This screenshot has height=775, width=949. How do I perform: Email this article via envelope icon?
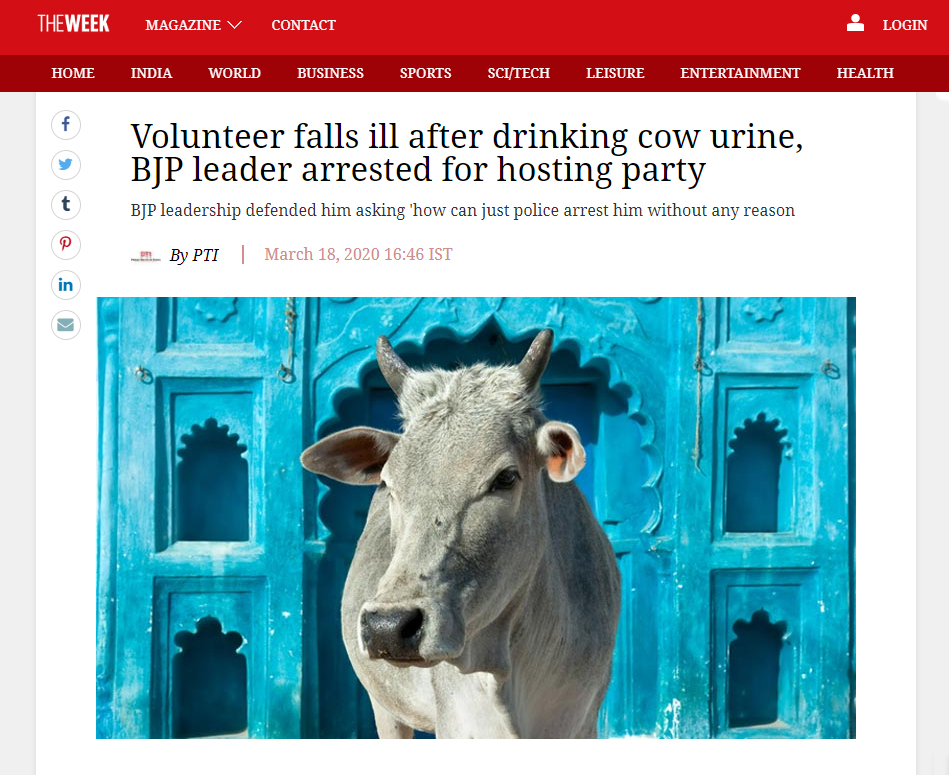click(x=65, y=325)
